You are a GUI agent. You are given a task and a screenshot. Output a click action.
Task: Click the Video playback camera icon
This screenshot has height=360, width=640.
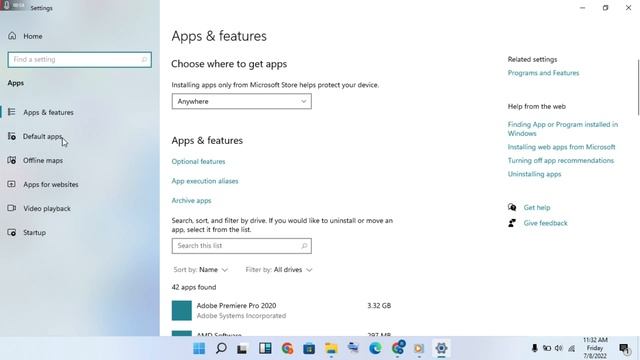point(12,208)
